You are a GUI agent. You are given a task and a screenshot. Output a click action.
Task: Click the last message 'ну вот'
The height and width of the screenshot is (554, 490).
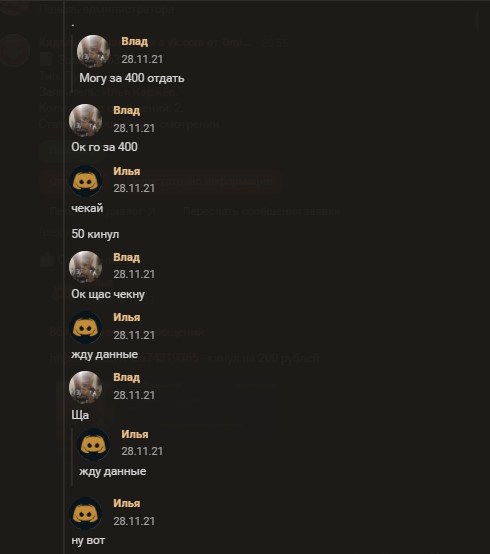click(88, 541)
